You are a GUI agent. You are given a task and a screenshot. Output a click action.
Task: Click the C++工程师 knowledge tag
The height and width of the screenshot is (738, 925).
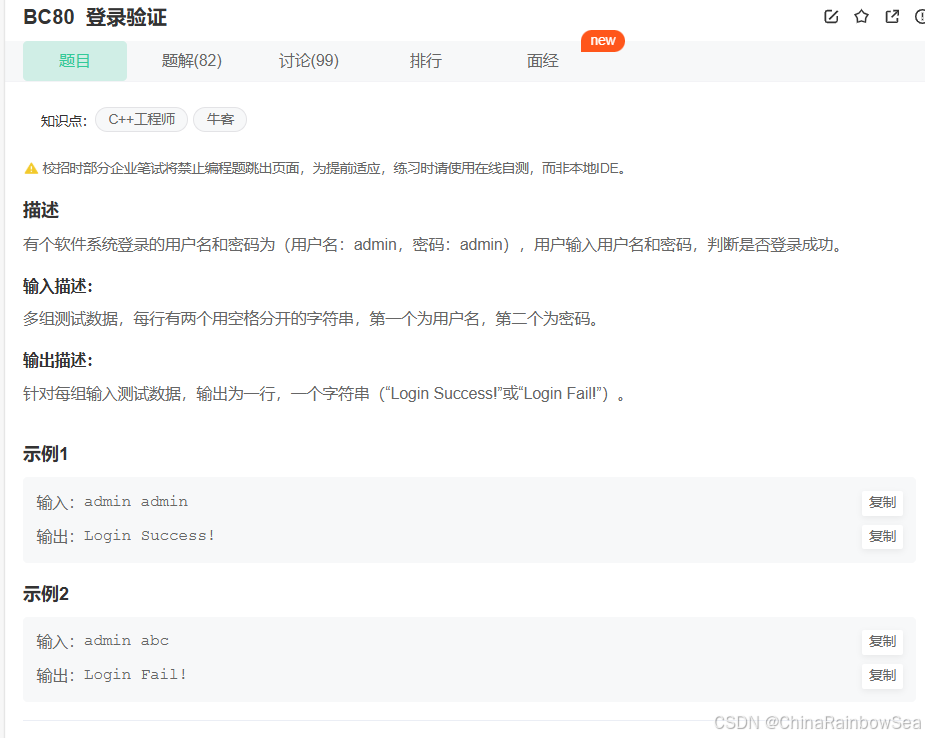142,120
